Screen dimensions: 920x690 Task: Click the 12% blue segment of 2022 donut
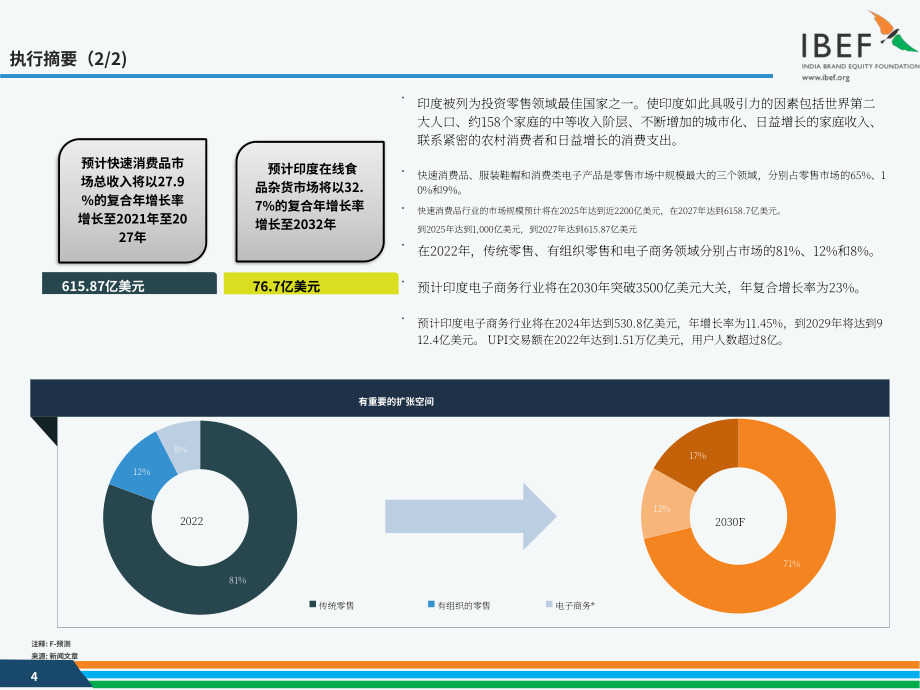[x=141, y=471]
